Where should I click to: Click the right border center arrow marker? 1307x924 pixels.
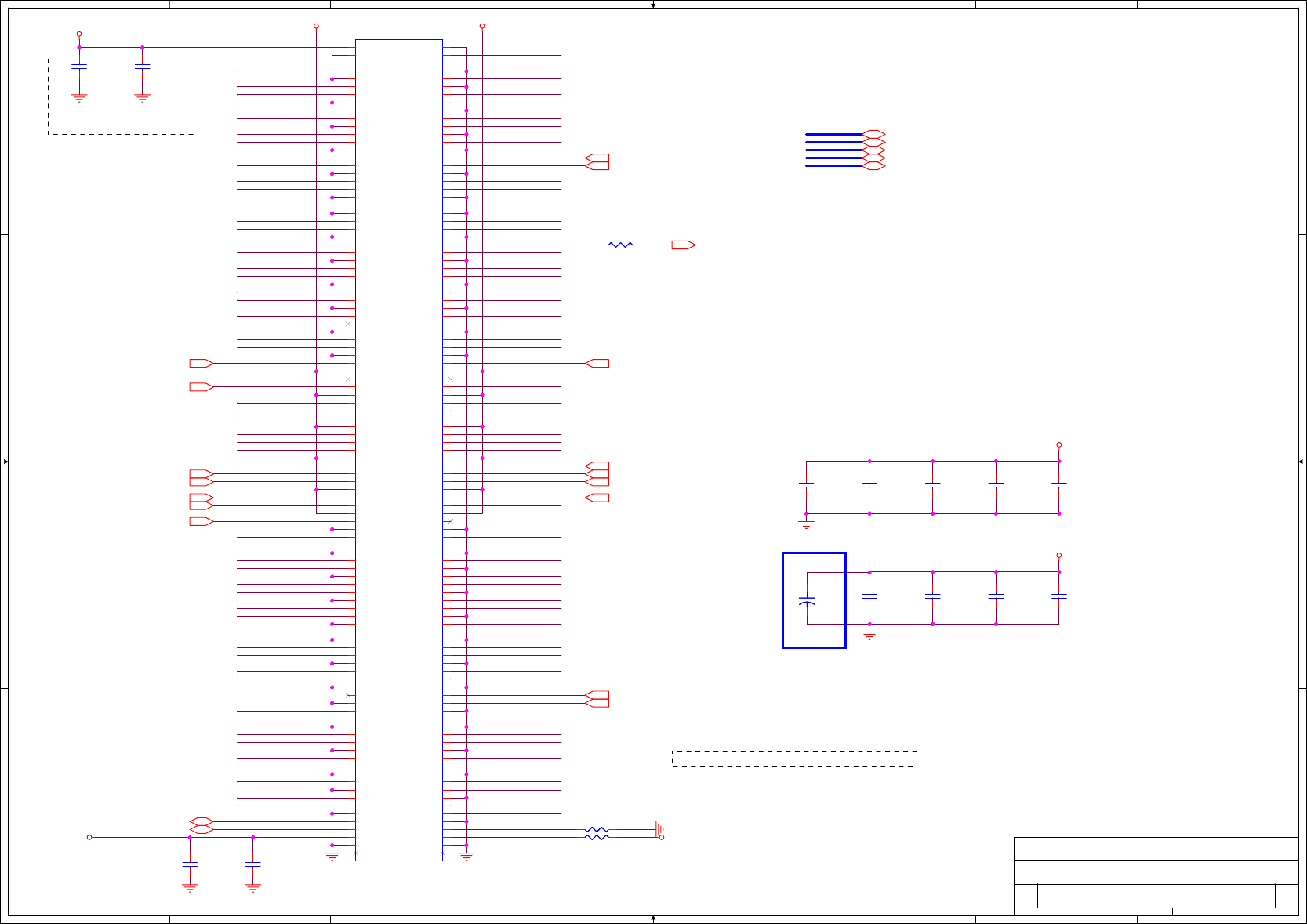coord(1302,462)
